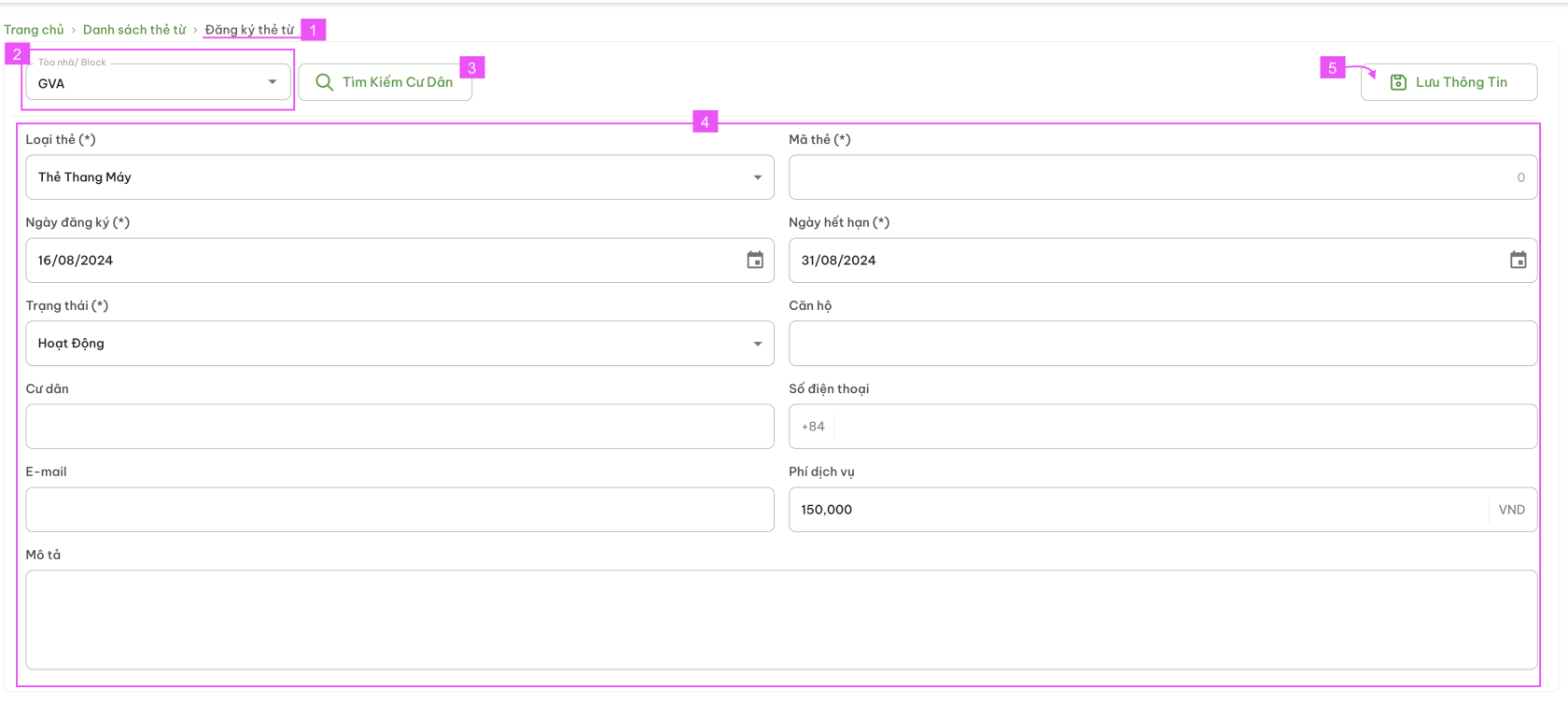The width and height of the screenshot is (1568, 704).
Task: Click the Lưu Thông Tin button
Action: coord(1449,82)
